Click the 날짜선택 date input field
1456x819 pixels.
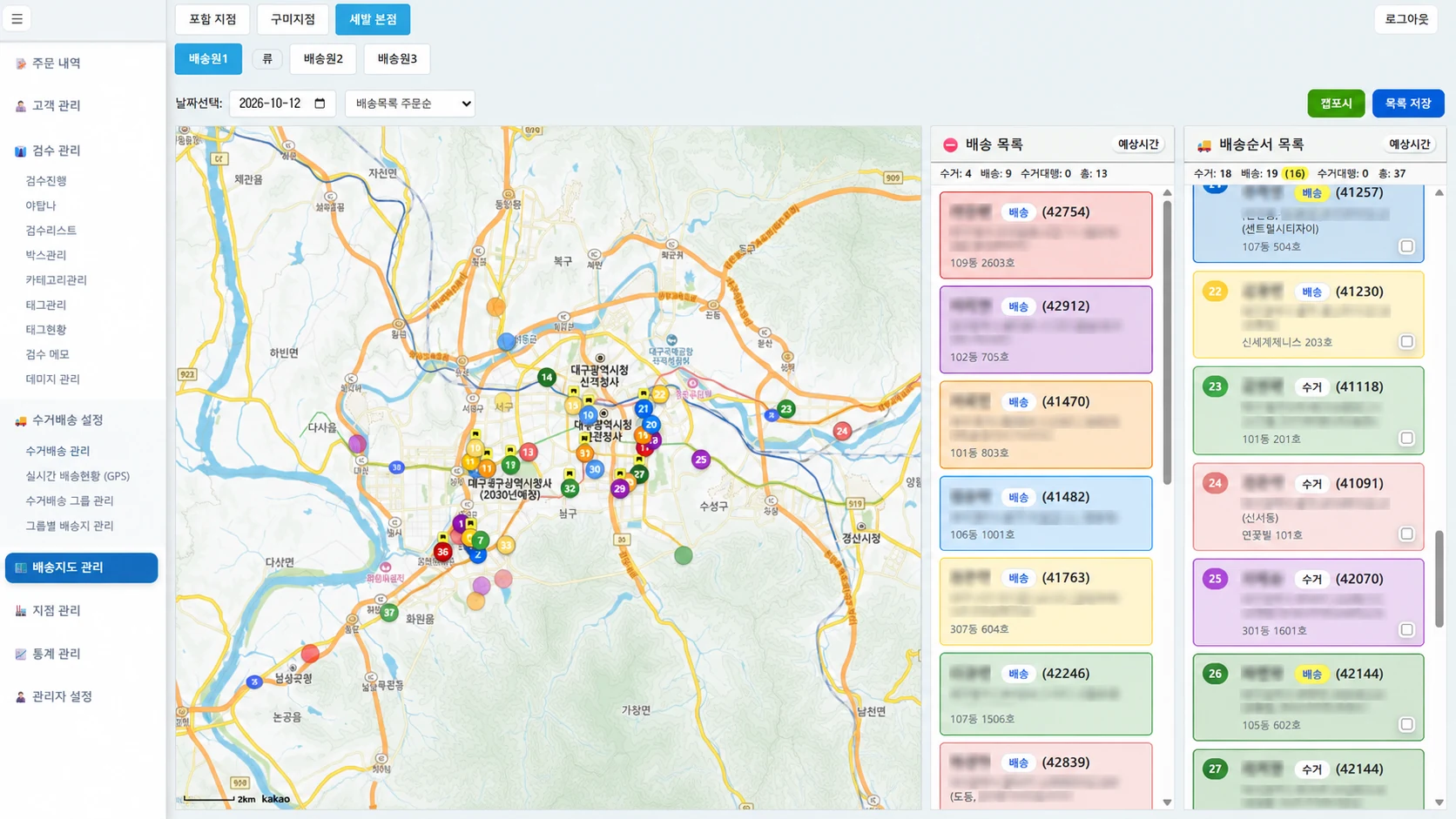[x=282, y=104]
